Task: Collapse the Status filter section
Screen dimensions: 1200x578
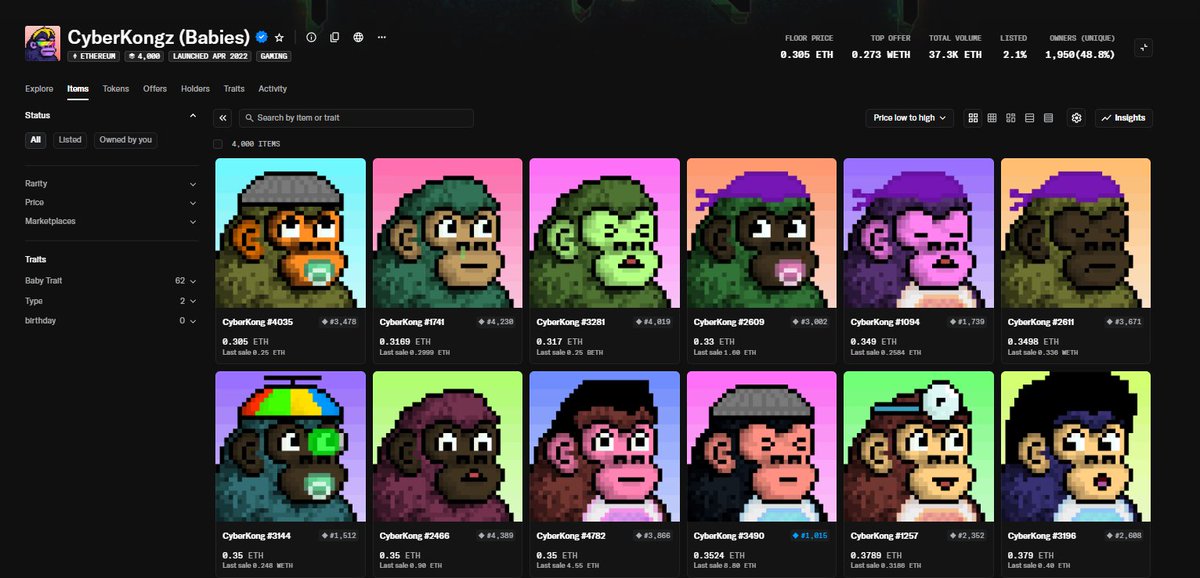Action: click(x=192, y=115)
